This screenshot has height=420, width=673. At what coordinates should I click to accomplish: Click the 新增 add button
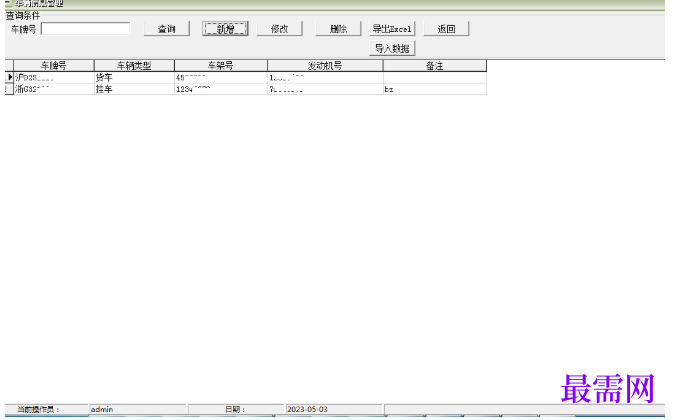[x=225, y=29]
